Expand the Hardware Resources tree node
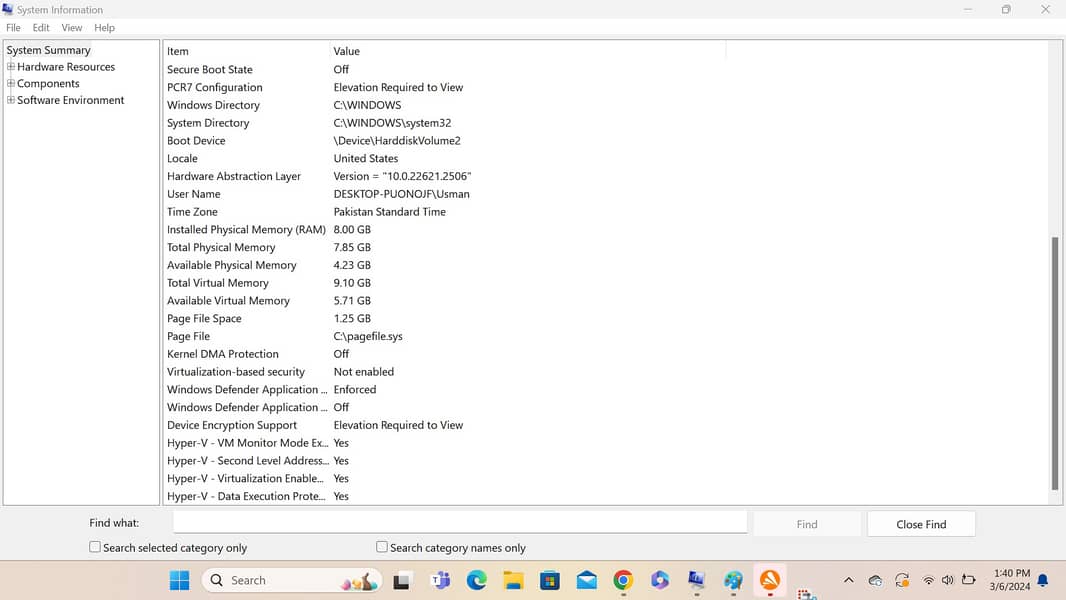The height and width of the screenshot is (600, 1066). 11,67
